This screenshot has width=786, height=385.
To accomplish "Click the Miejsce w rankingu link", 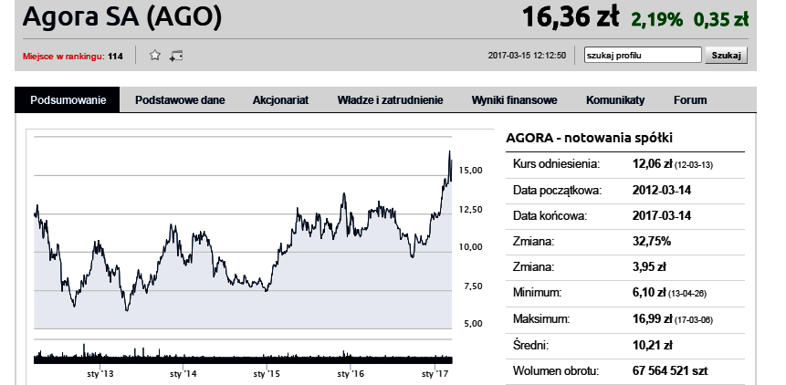I will [x=64, y=56].
